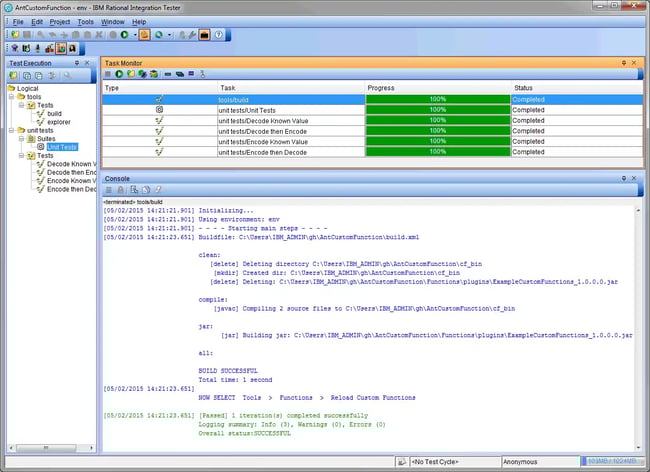Open the Tools menu

tap(86, 21)
